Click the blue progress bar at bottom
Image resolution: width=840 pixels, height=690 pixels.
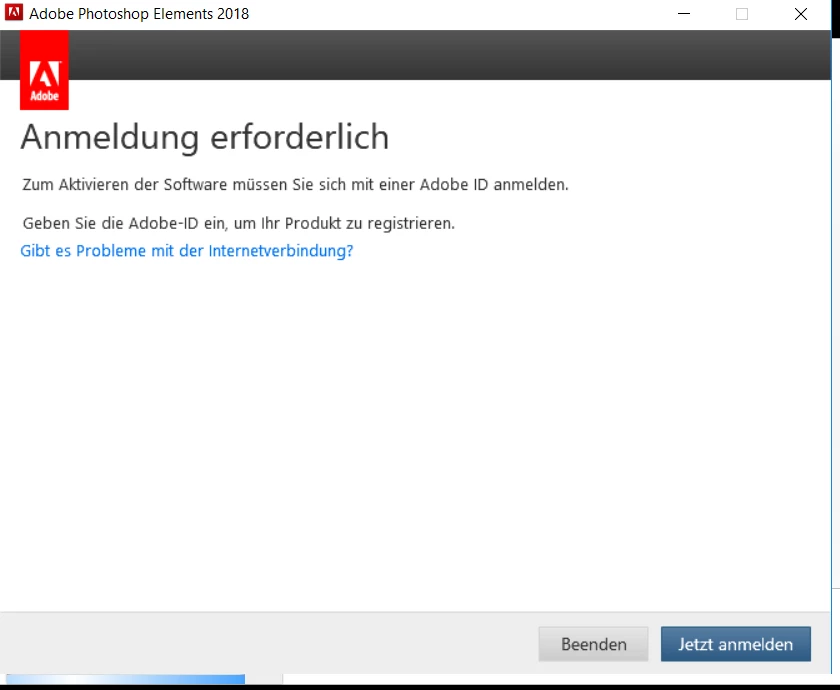[125, 679]
